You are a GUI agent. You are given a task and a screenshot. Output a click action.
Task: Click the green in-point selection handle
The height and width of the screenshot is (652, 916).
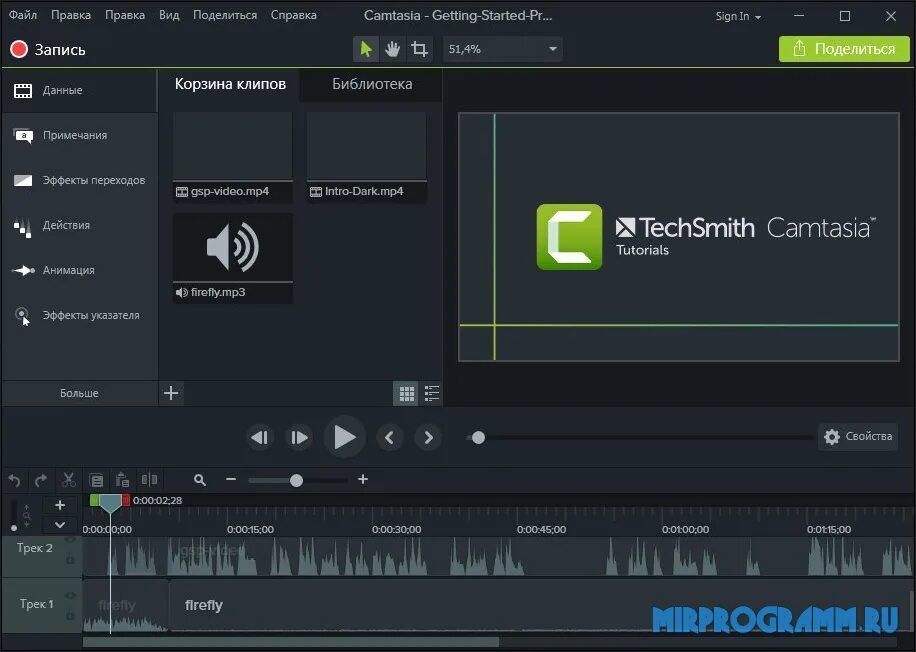(x=94, y=500)
